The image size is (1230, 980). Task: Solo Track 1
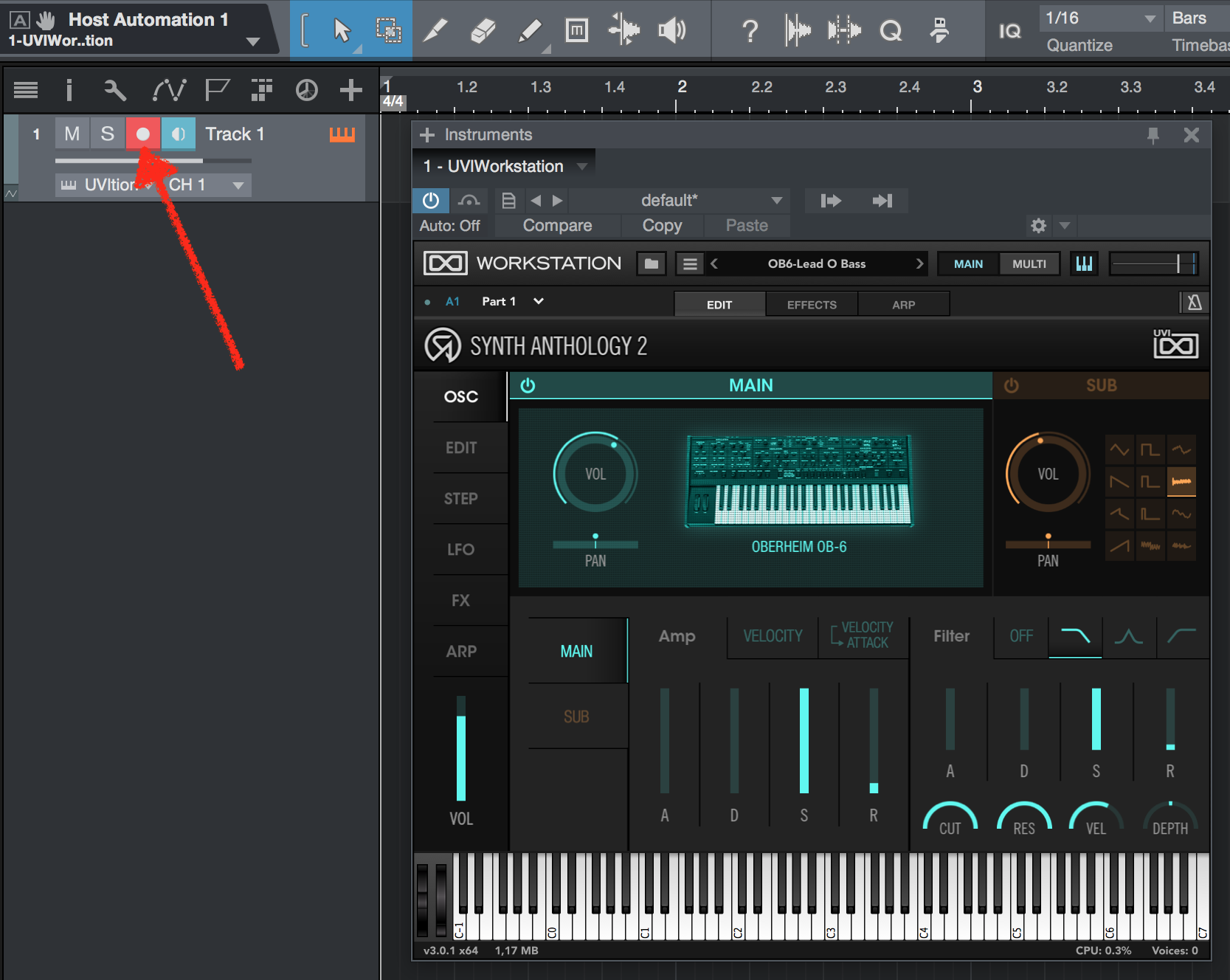point(107,134)
